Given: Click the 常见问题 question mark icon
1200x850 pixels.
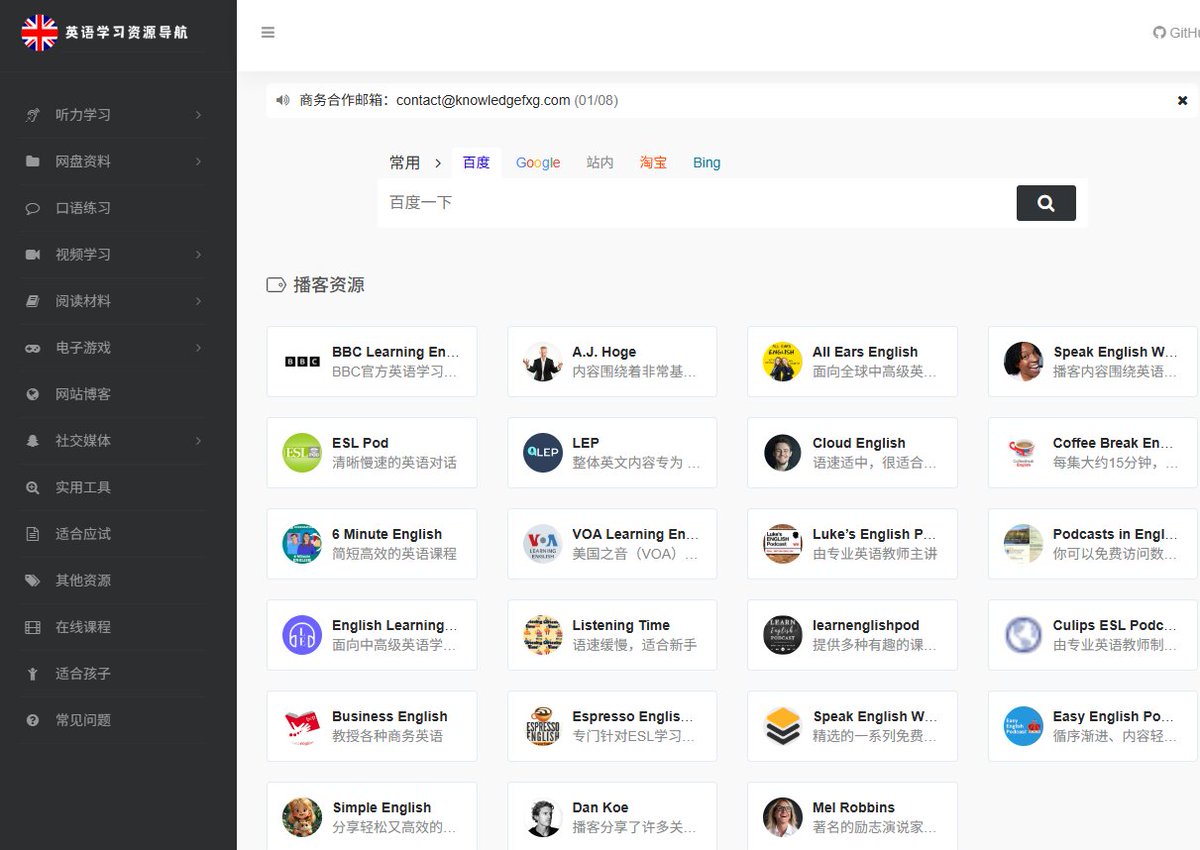Looking at the screenshot, I should [33, 720].
